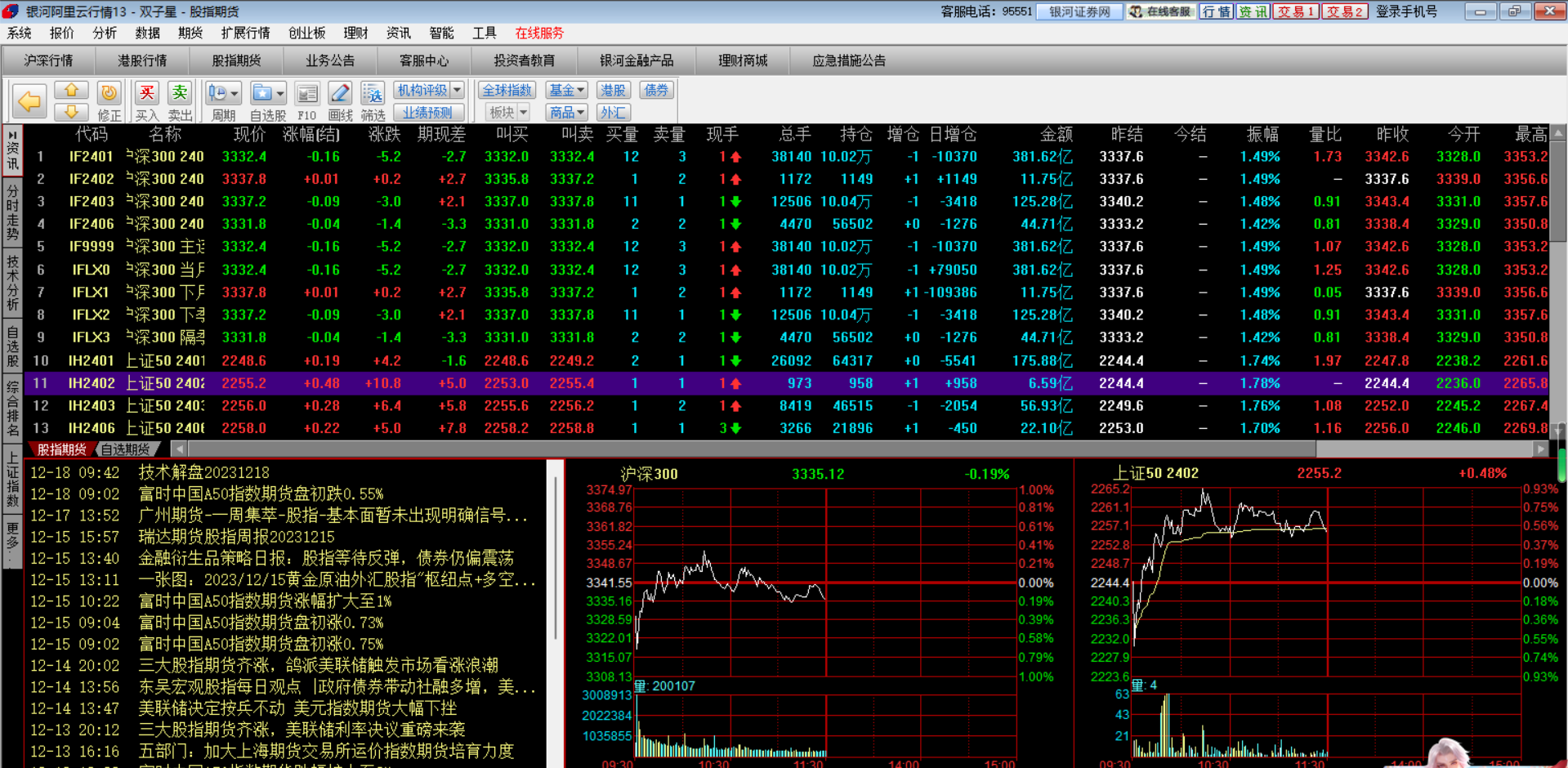This screenshot has width=1568, height=768.
Task: Open the 自选股 favorites folder icon
Action: click(x=262, y=93)
